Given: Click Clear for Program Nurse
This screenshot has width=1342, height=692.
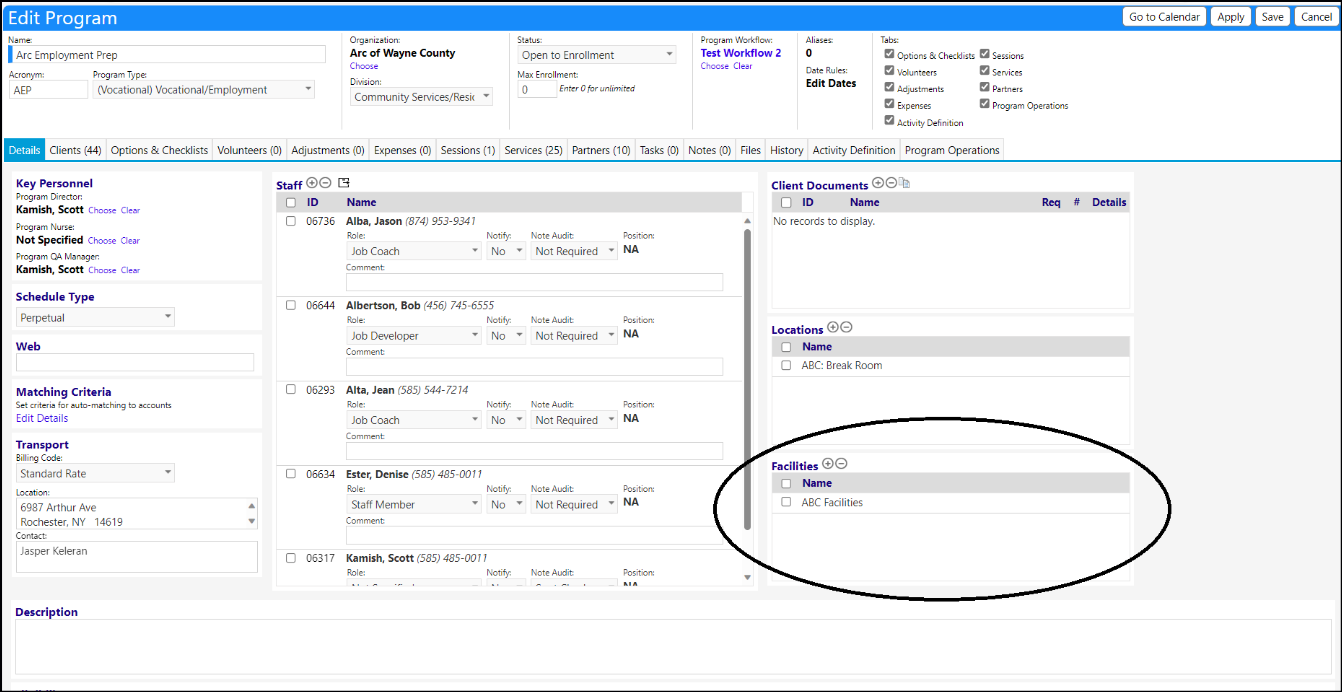Looking at the screenshot, I should [130, 240].
